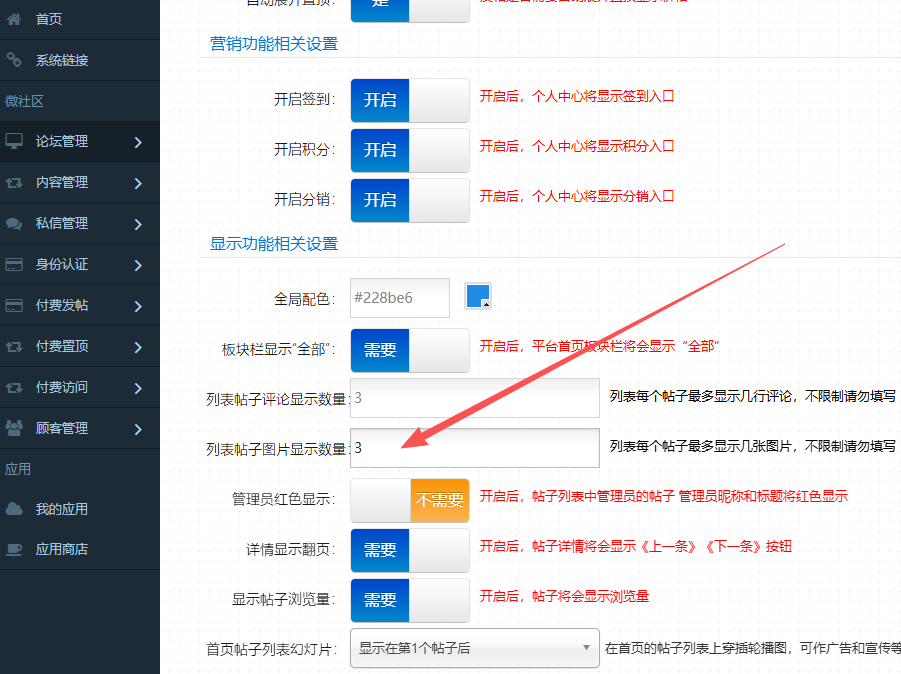This screenshot has width=901, height=674.
Task: Click the chat bubble icon beside 私信管理
Action: (14, 224)
